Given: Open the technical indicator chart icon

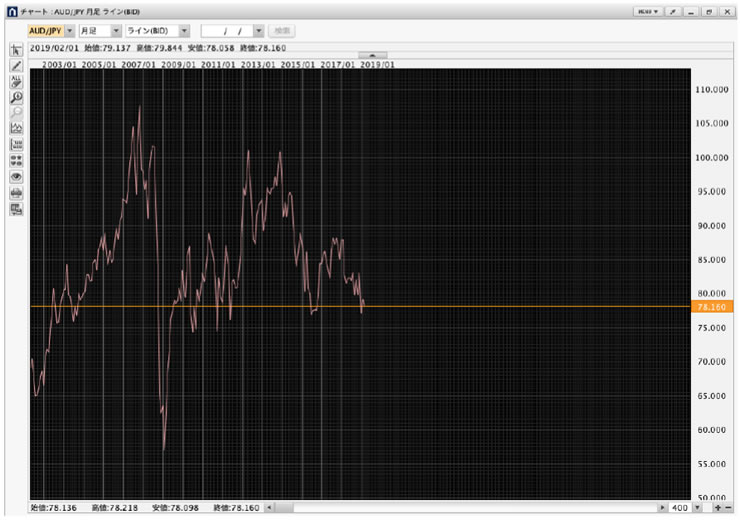Looking at the screenshot, I should (x=16, y=128).
